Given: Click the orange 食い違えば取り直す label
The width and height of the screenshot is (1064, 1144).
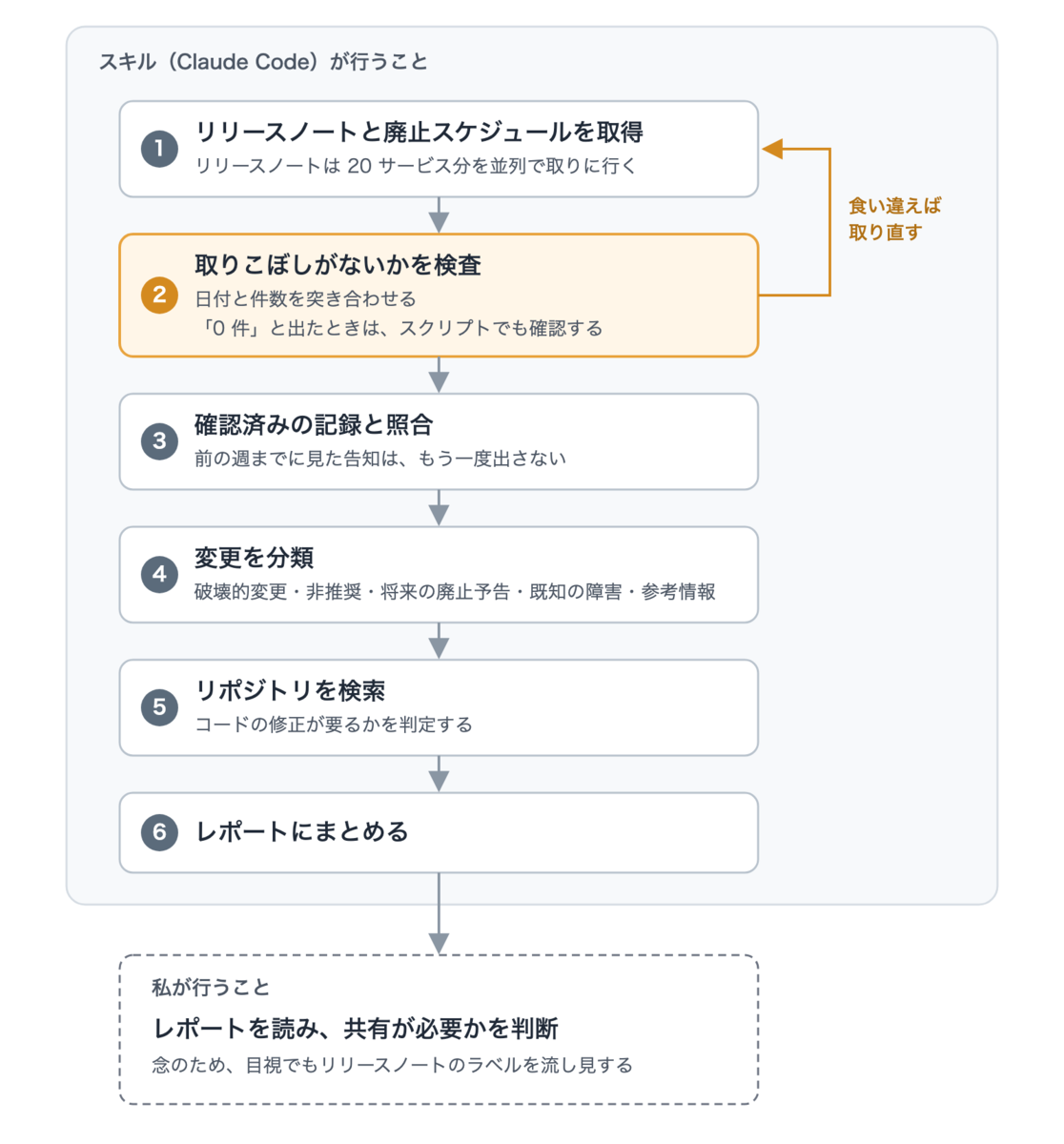Looking at the screenshot, I should 894,219.
